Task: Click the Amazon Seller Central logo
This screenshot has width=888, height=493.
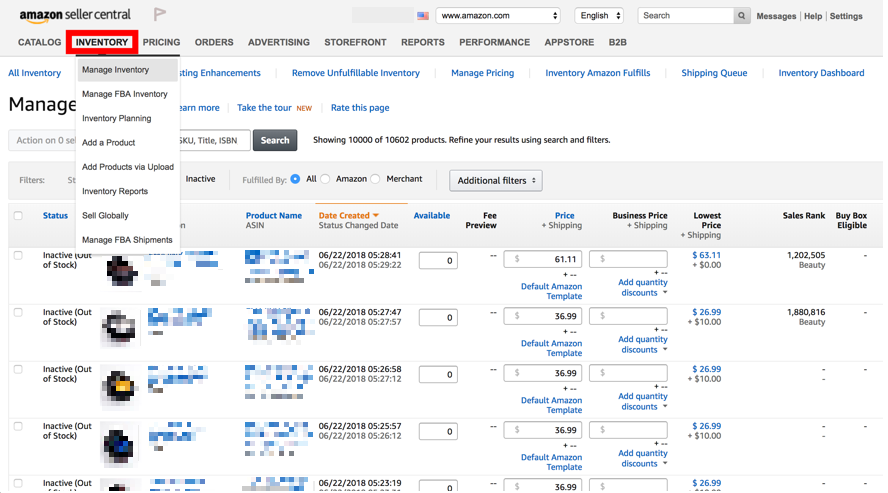Action: (75, 16)
